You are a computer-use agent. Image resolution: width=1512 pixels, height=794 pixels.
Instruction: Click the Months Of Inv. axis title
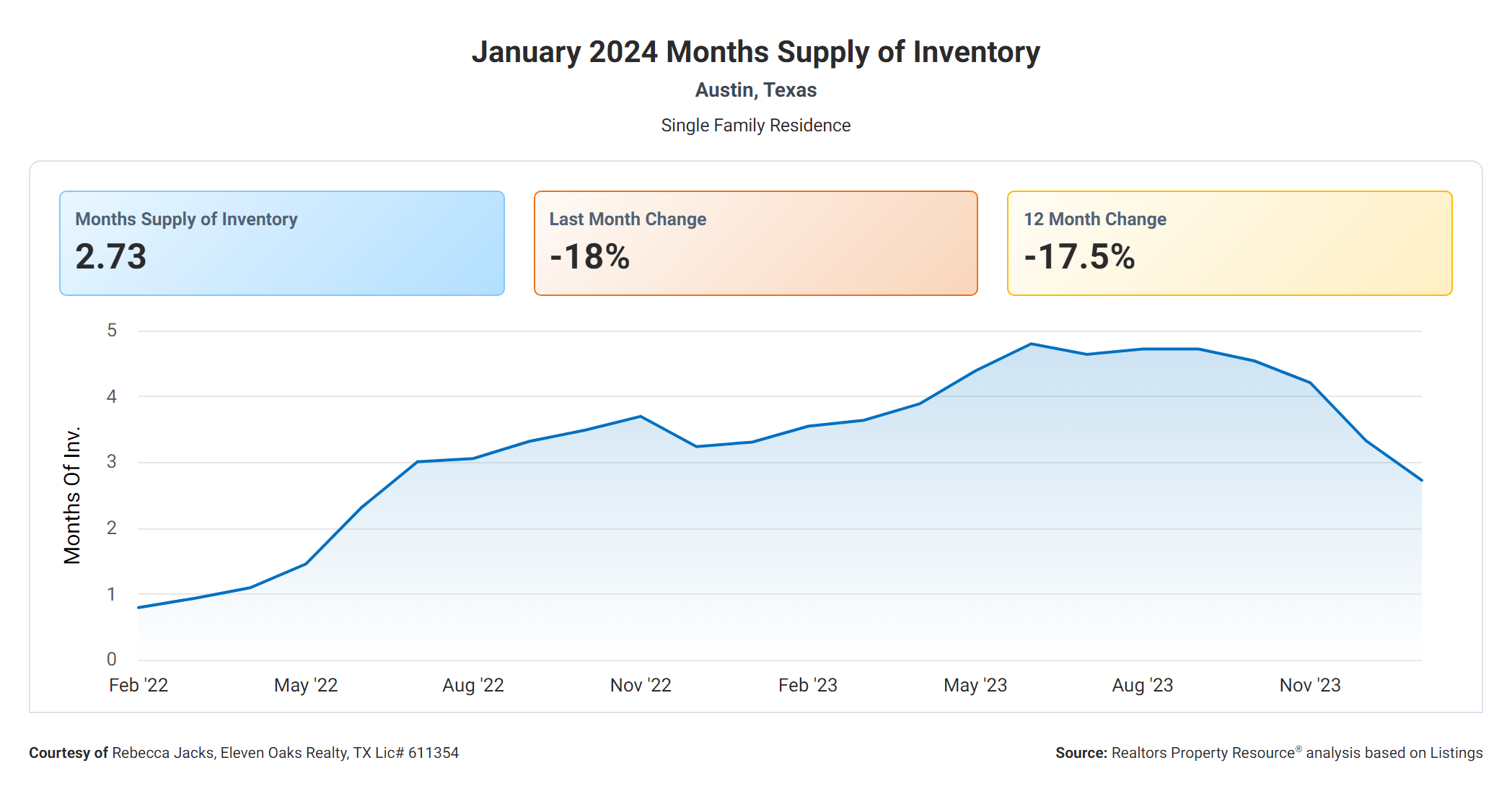click(72, 495)
